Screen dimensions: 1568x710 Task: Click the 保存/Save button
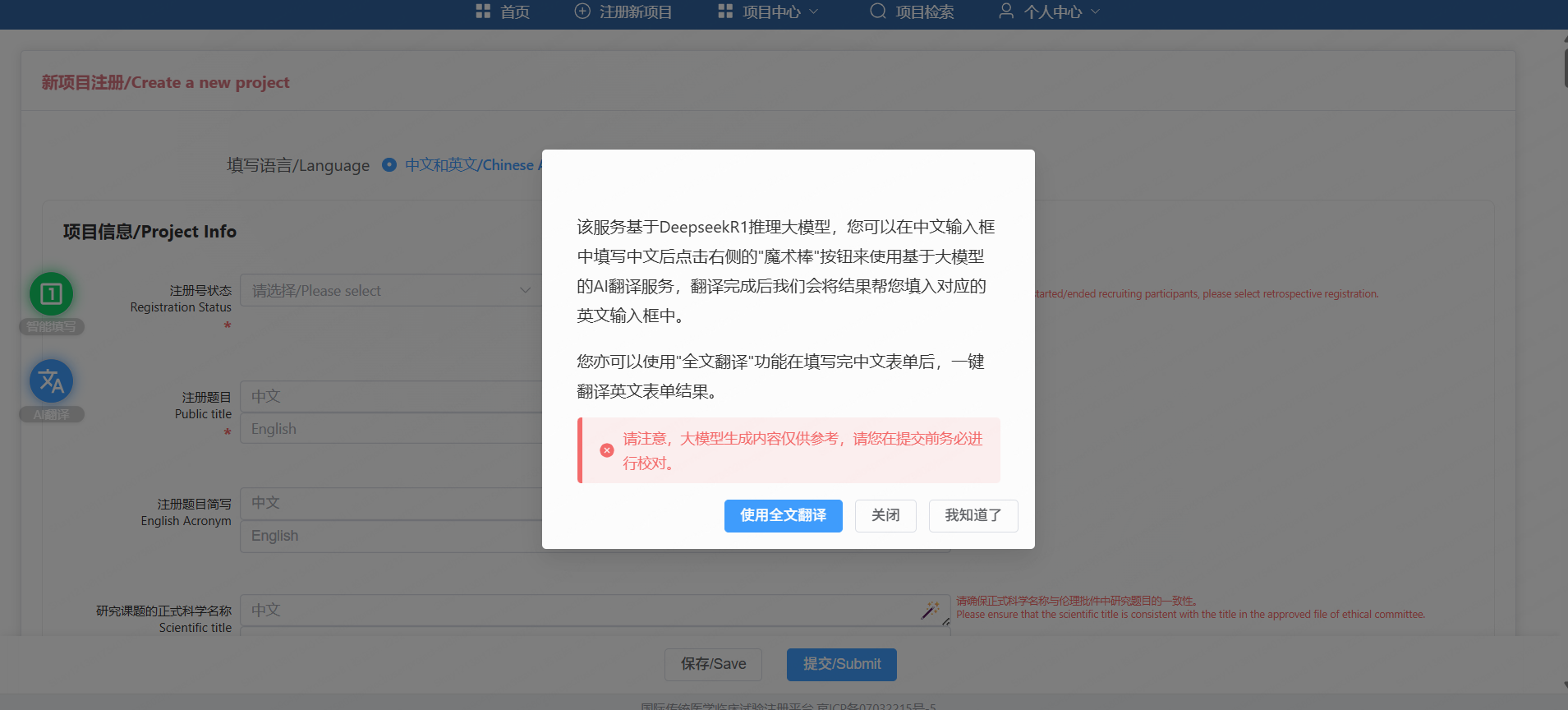[x=713, y=664]
